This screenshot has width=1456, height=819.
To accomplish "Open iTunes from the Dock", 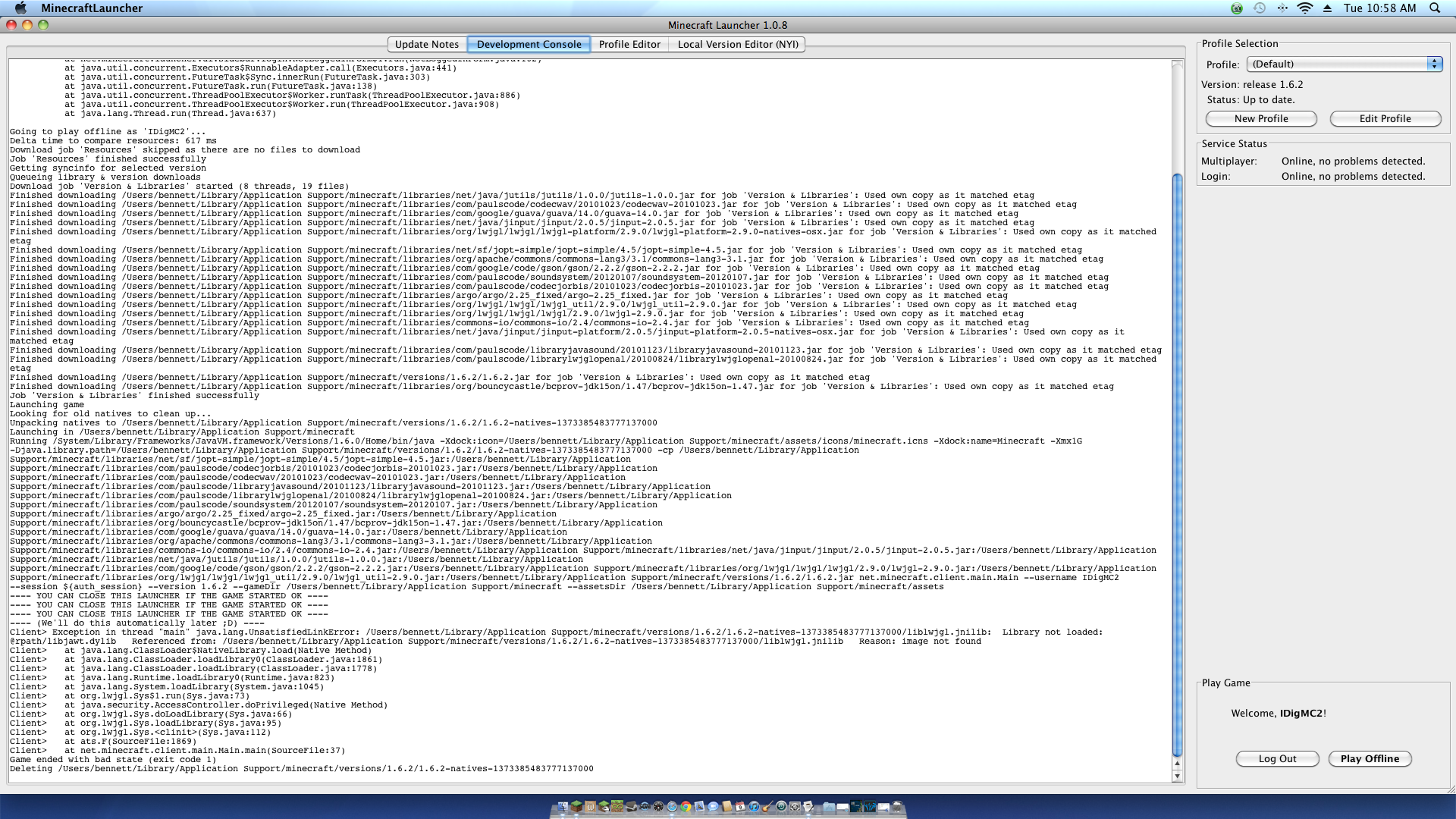I will pyautogui.click(x=754, y=806).
